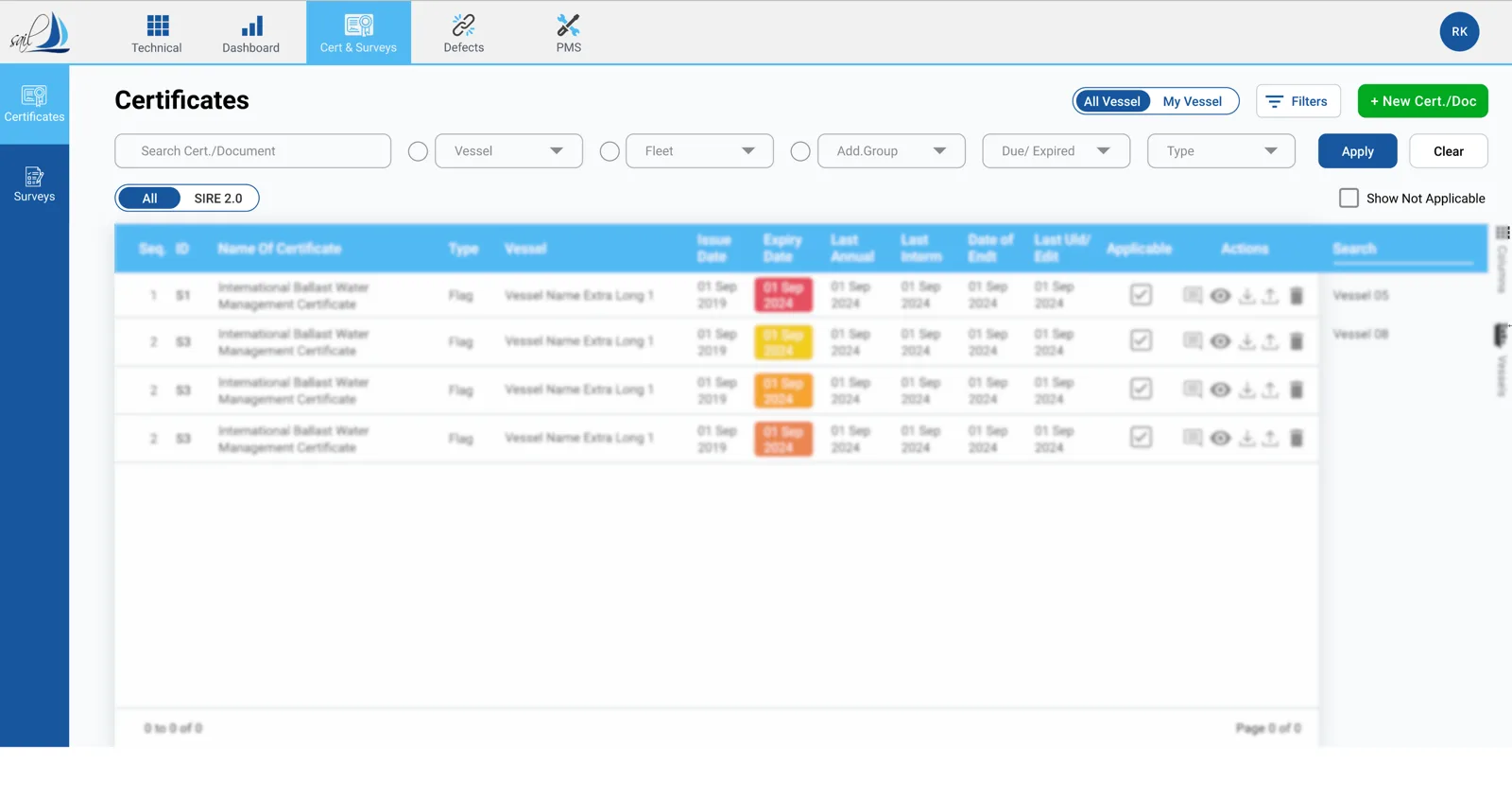Click the + New Cert./Doc button
Screen dimensions: 1512x798
click(x=1423, y=101)
